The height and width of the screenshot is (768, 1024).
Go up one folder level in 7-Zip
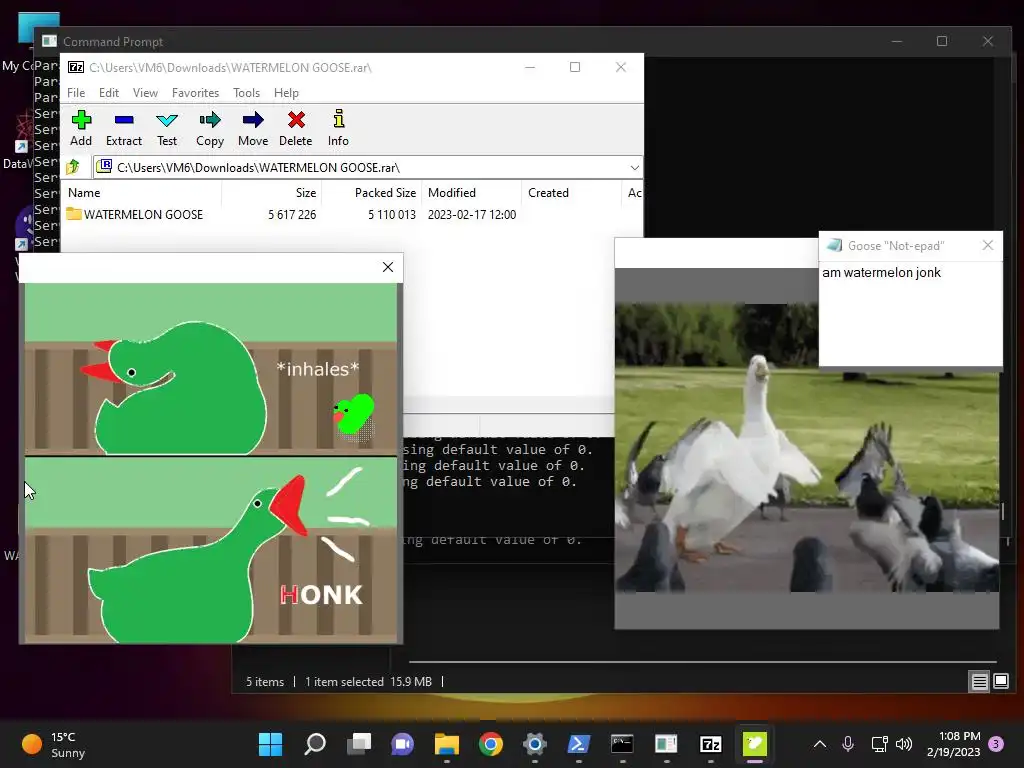73,167
